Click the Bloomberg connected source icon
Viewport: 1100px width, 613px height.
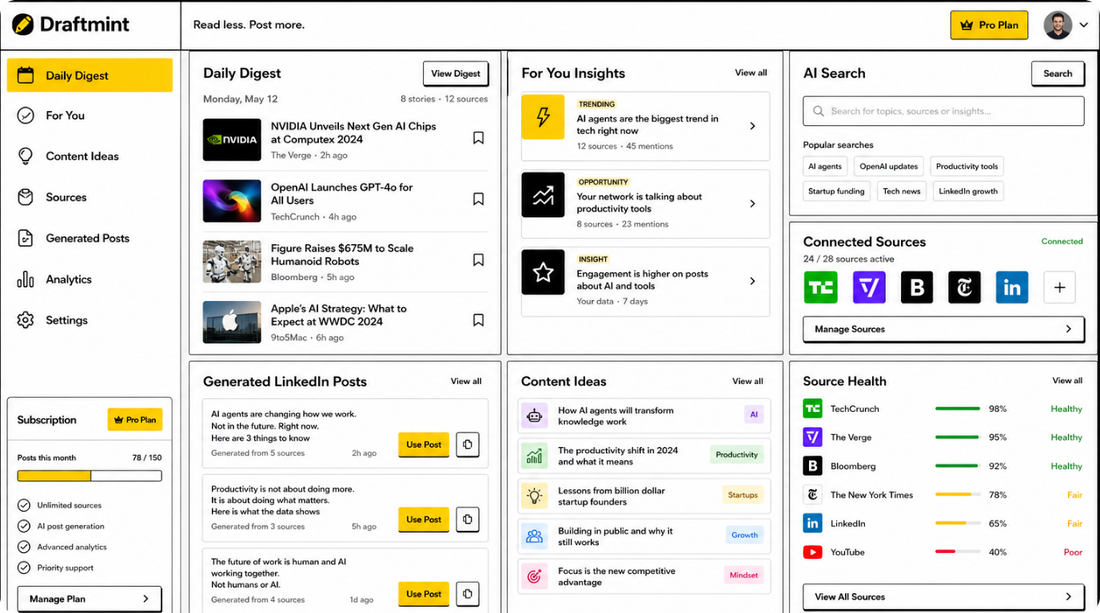[x=916, y=287]
